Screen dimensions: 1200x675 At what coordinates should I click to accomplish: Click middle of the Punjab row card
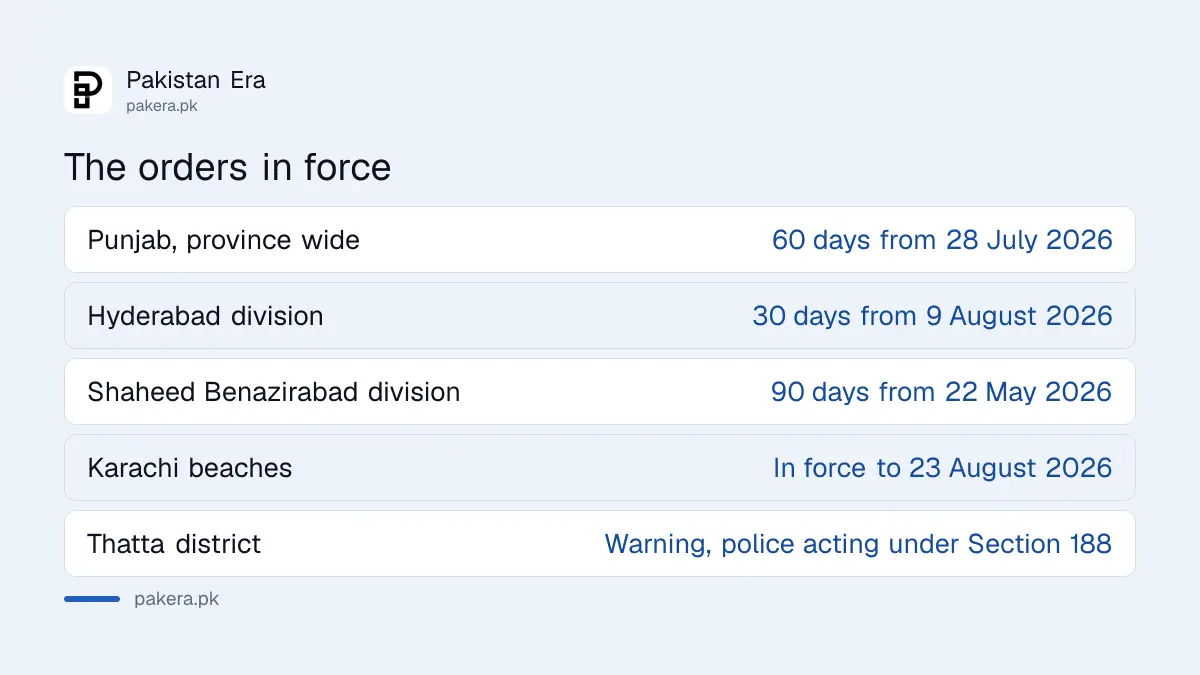(600, 240)
